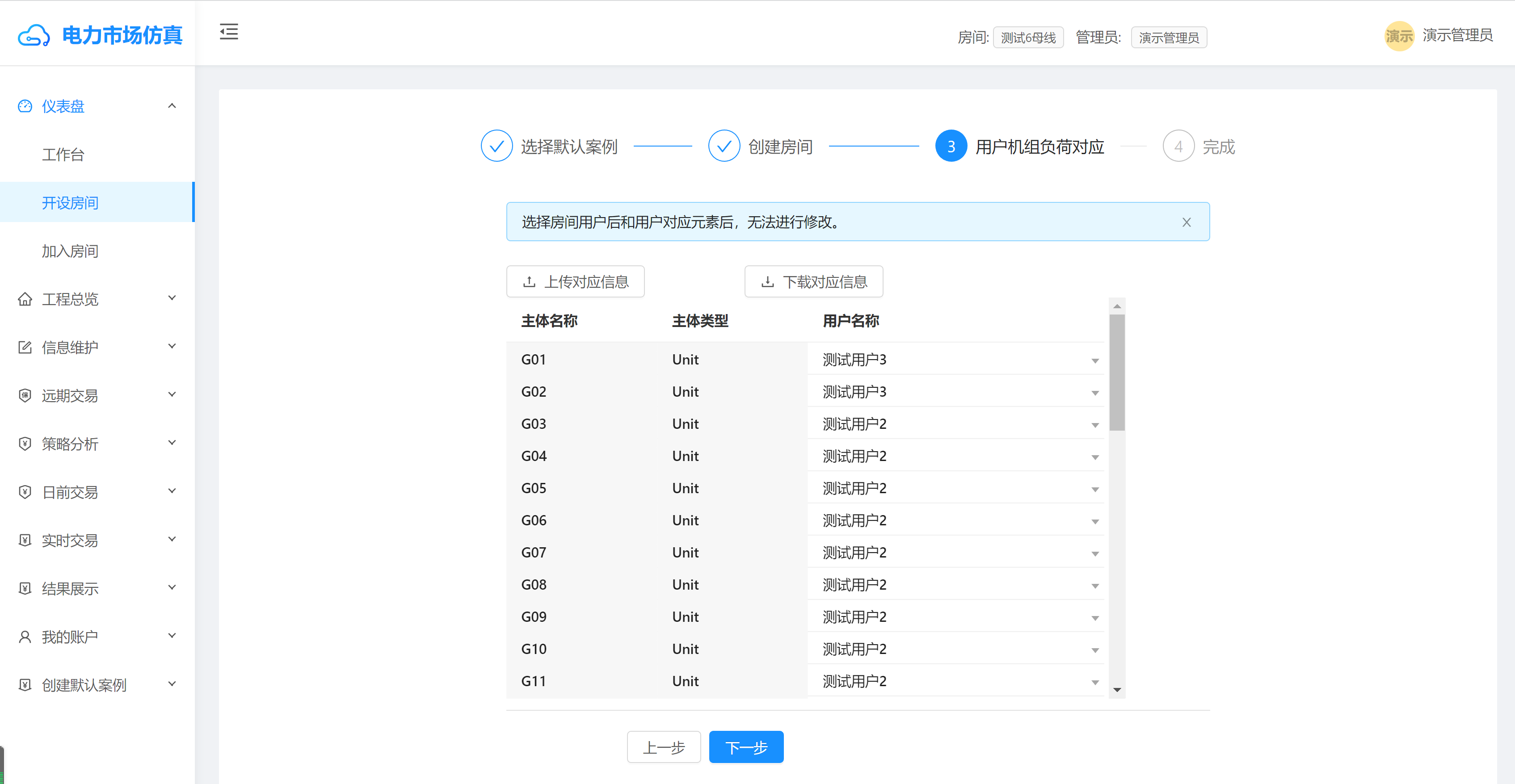Expand the 我的账户 menu chevron
Screen dimensions: 1515x784
click(x=172, y=635)
